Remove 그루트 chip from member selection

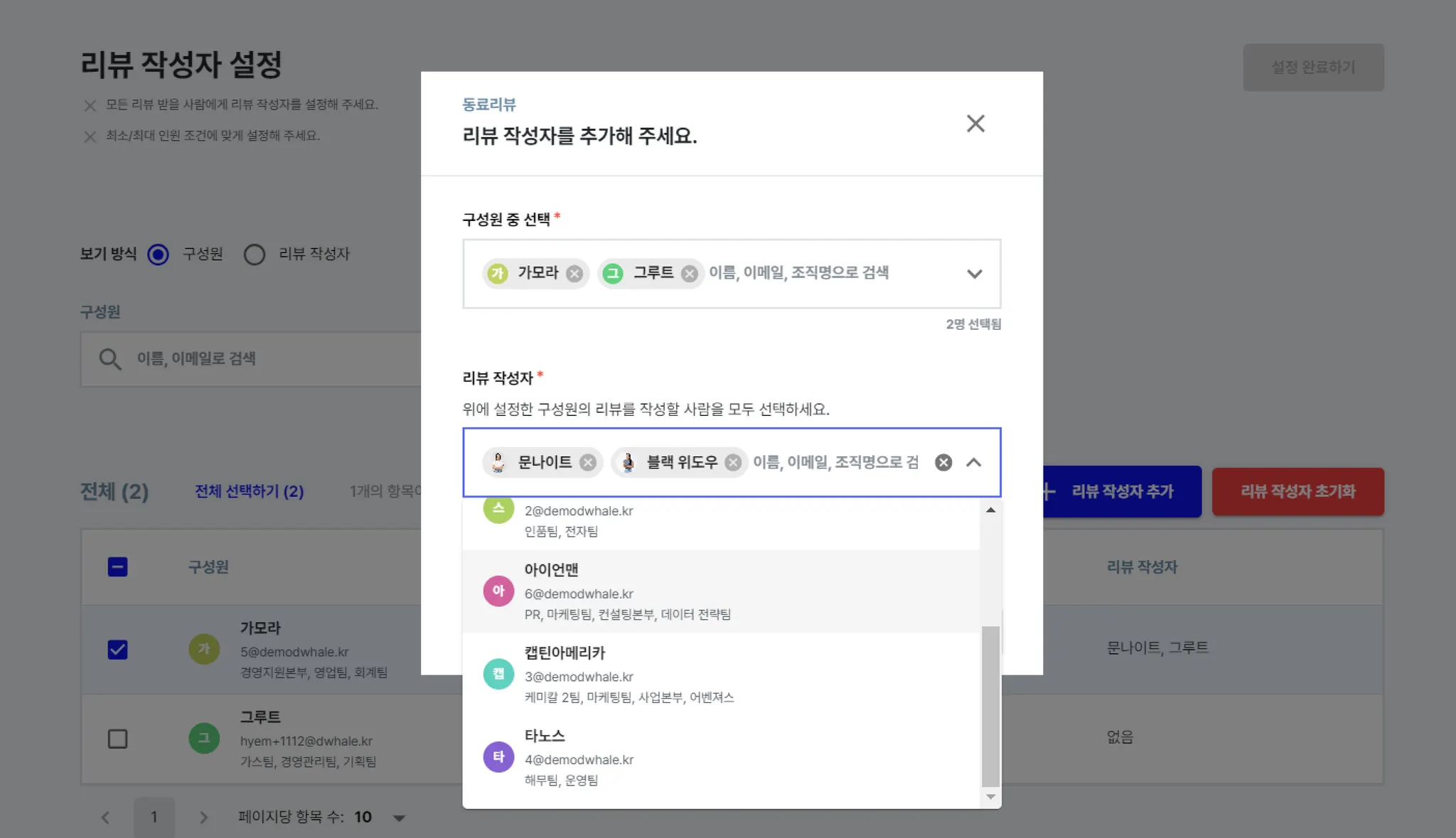(x=689, y=274)
